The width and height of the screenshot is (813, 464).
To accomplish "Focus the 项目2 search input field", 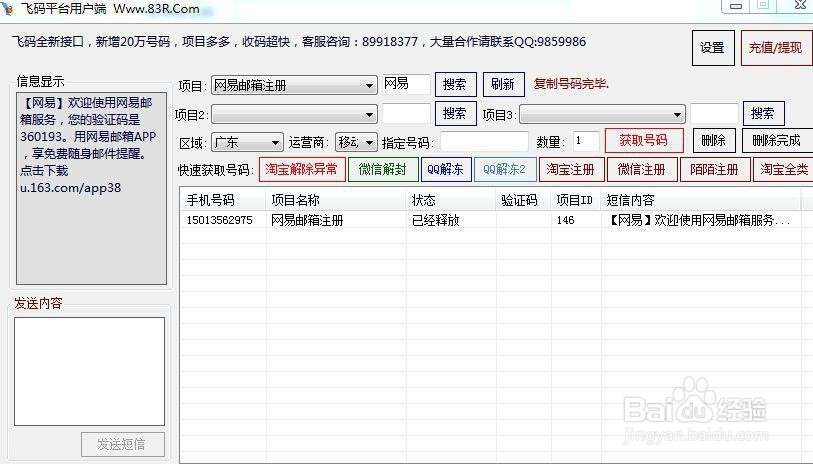I will pos(406,114).
